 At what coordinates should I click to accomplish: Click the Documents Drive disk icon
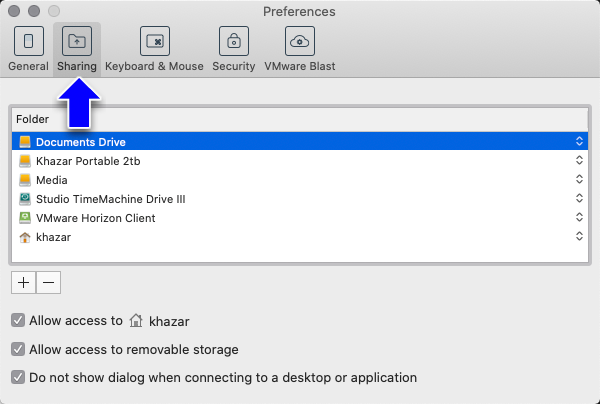(25, 142)
